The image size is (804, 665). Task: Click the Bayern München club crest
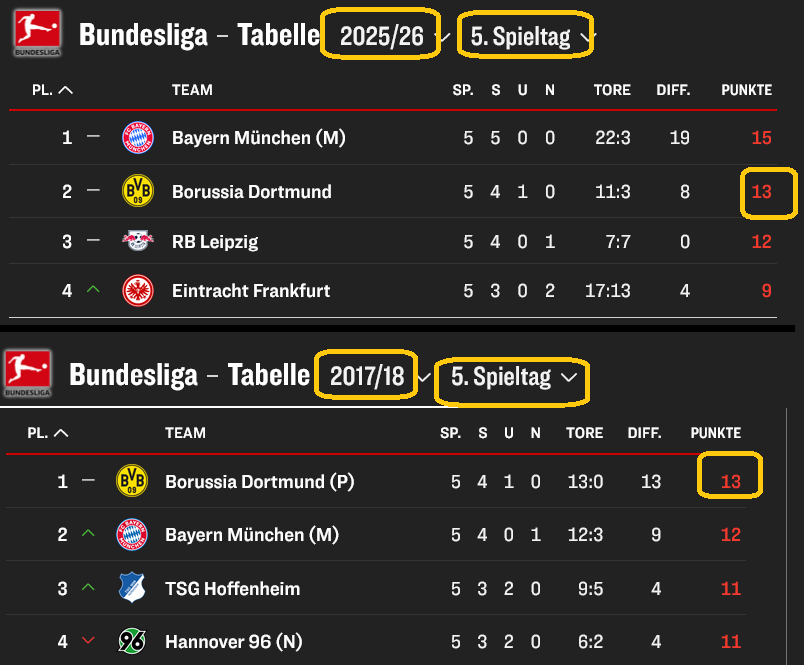138,138
